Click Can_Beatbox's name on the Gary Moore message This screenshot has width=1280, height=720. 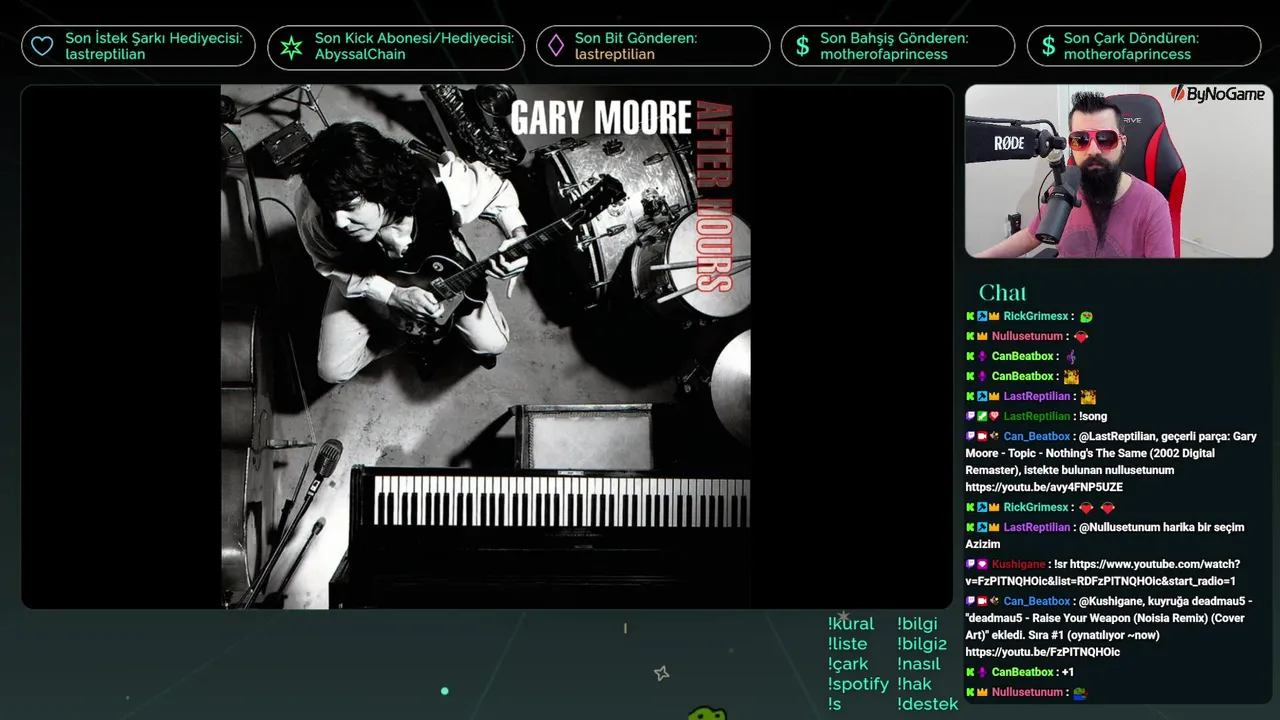(x=1037, y=436)
